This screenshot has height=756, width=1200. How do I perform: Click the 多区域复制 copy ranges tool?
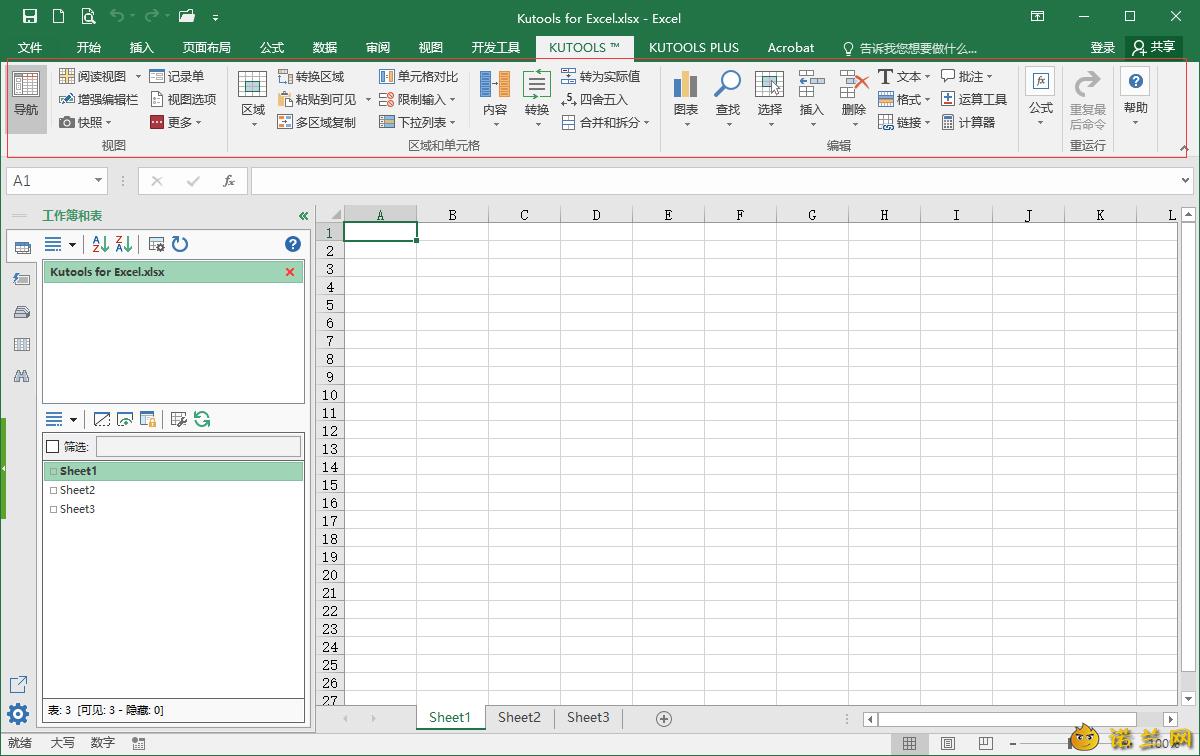(x=316, y=122)
